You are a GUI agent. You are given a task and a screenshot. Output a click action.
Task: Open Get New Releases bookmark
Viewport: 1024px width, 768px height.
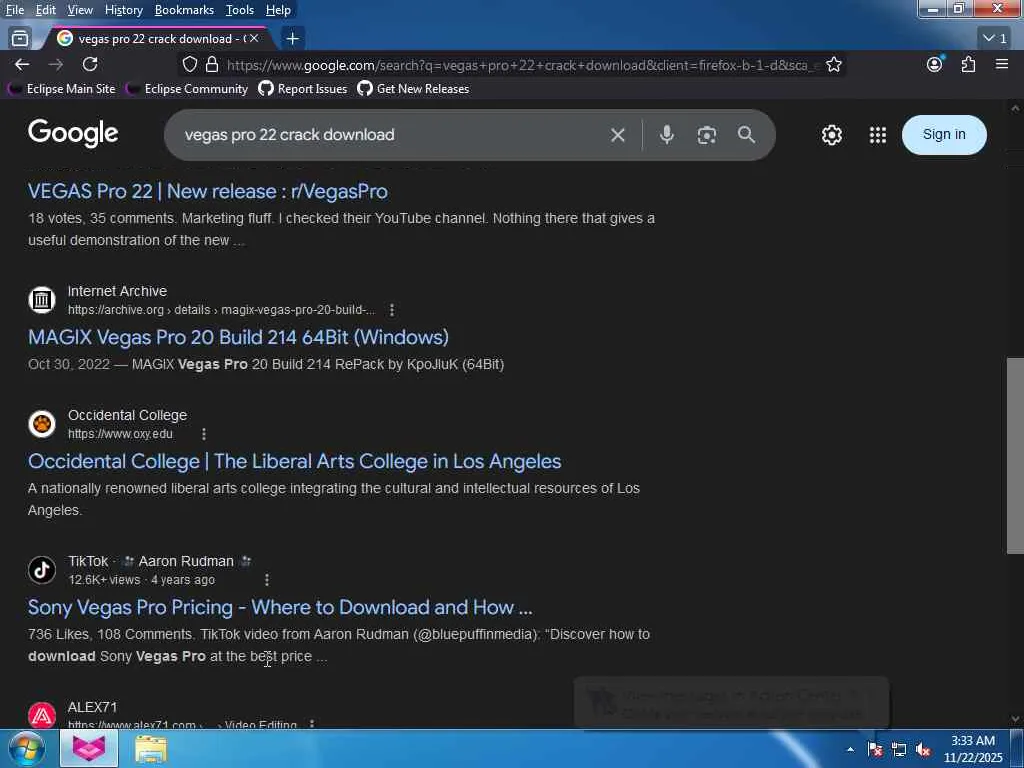tap(413, 89)
